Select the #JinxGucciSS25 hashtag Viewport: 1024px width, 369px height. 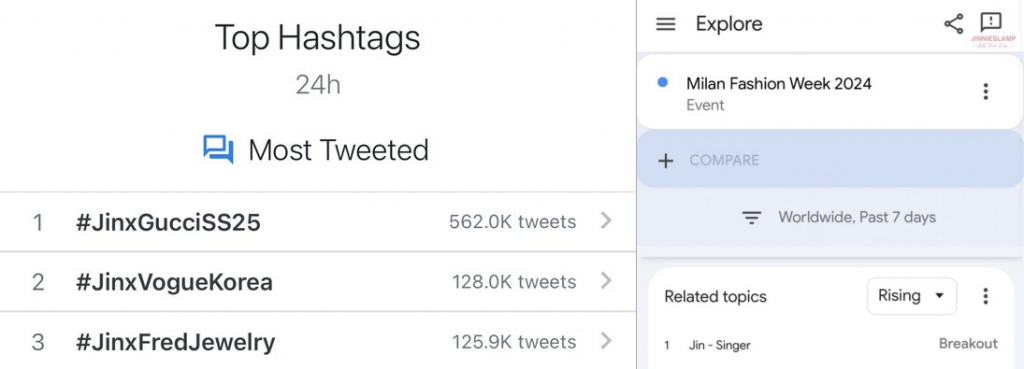(168, 223)
